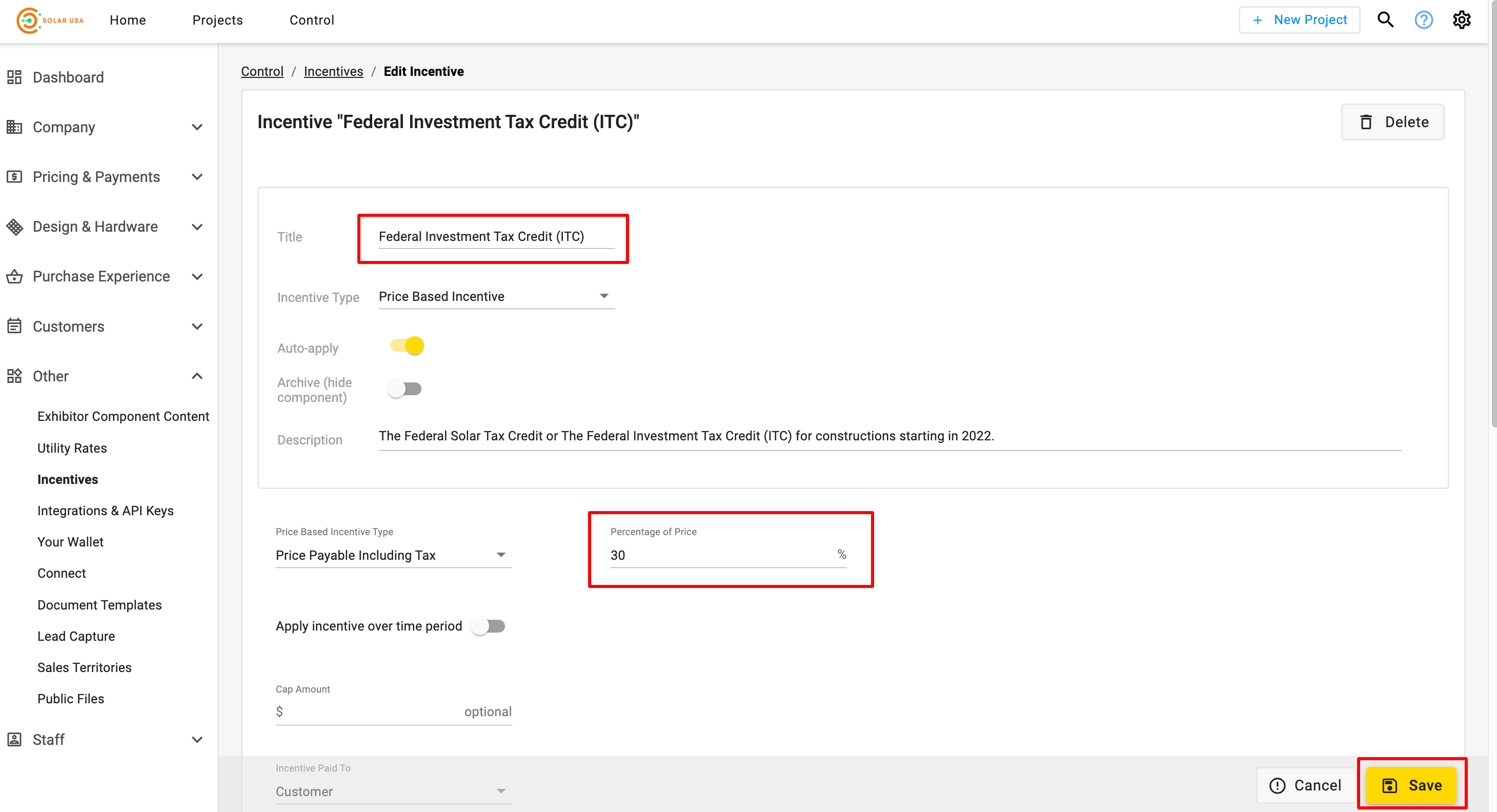The image size is (1497, 812).
Task: Open Connect in the sidebar
Action: point(62,573)
